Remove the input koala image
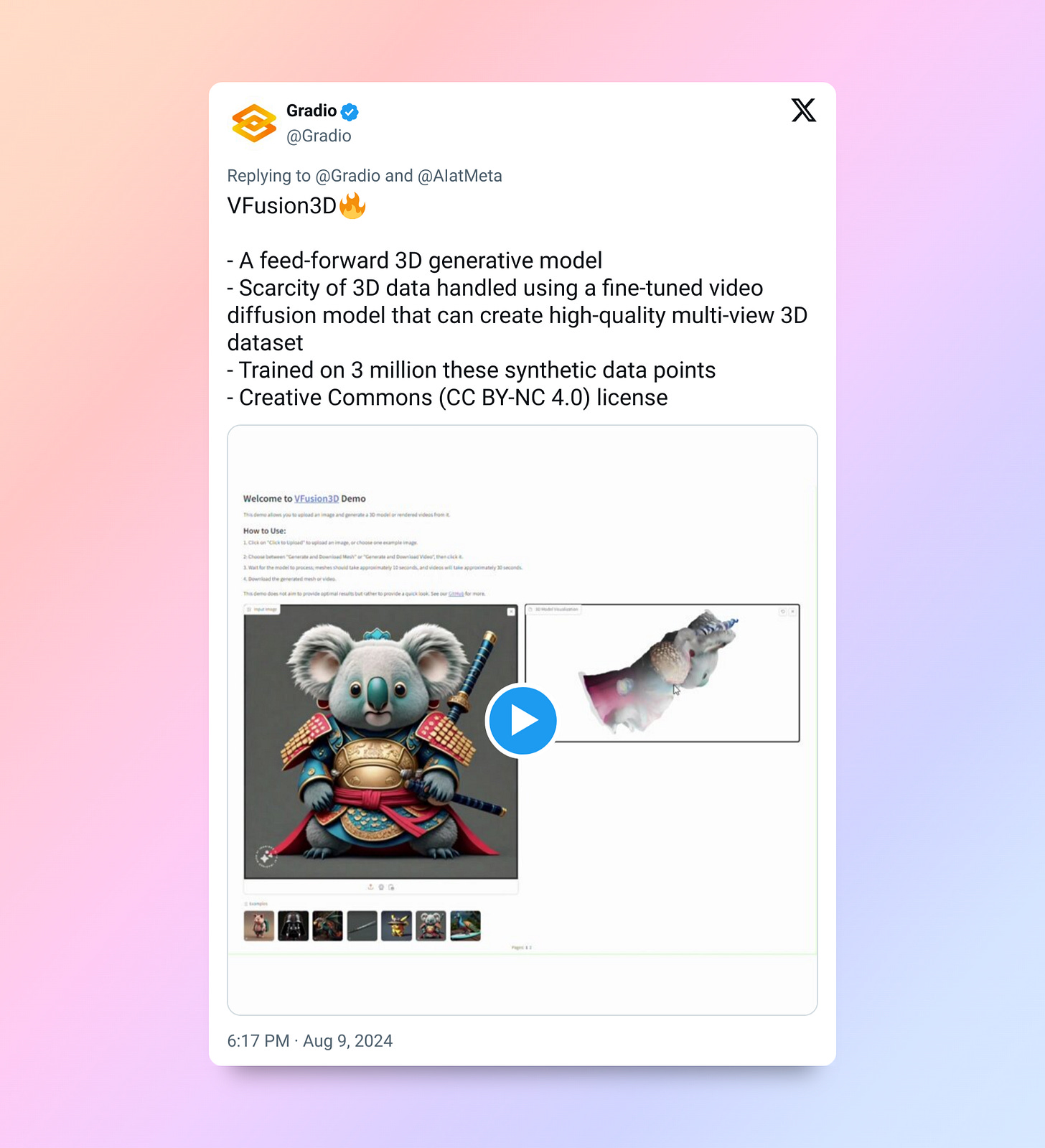1045x1148 pixels. click(x=511, y=612)
